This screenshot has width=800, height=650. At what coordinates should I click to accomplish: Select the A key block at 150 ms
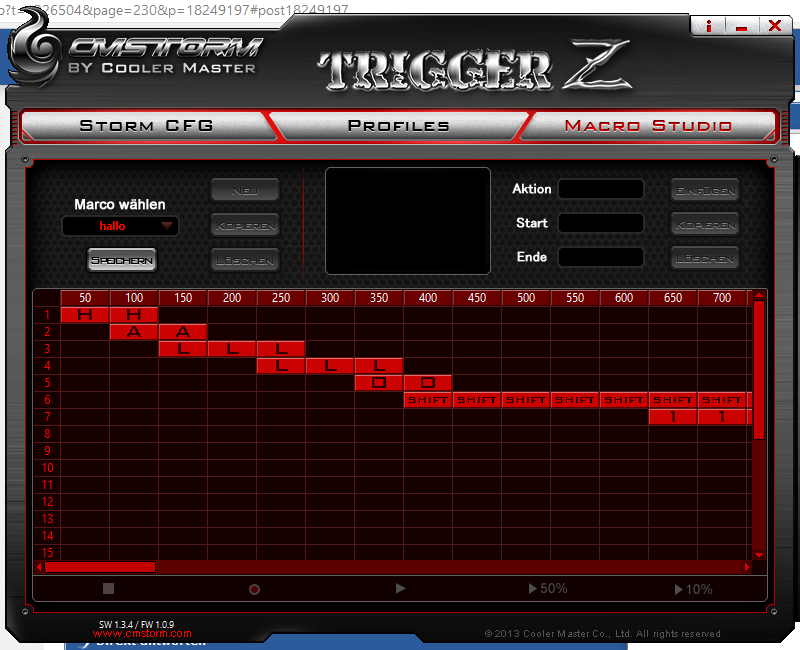183,332
